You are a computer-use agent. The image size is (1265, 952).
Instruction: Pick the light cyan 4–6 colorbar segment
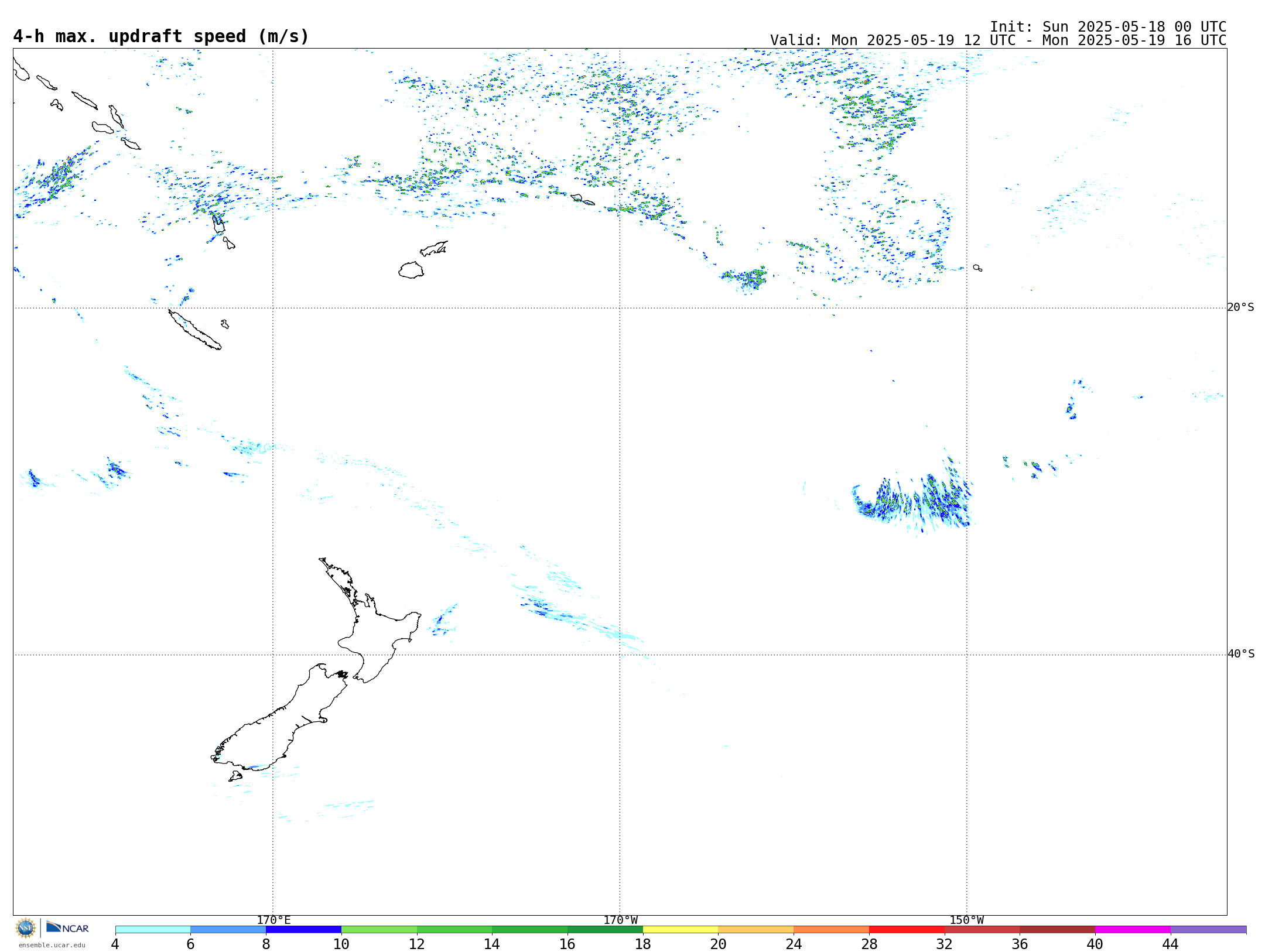[x=153, y=930]
